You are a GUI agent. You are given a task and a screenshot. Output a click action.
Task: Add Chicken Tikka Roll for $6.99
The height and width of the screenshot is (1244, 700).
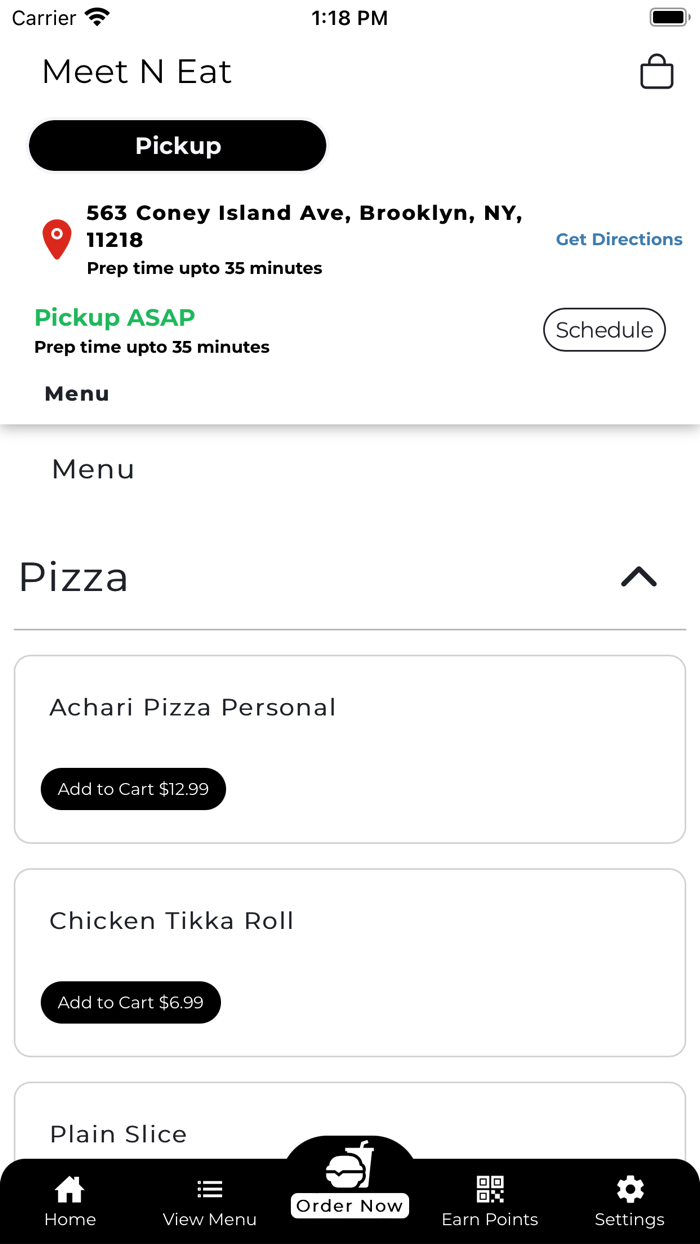pyautogui.click(x=131, y=1002)
